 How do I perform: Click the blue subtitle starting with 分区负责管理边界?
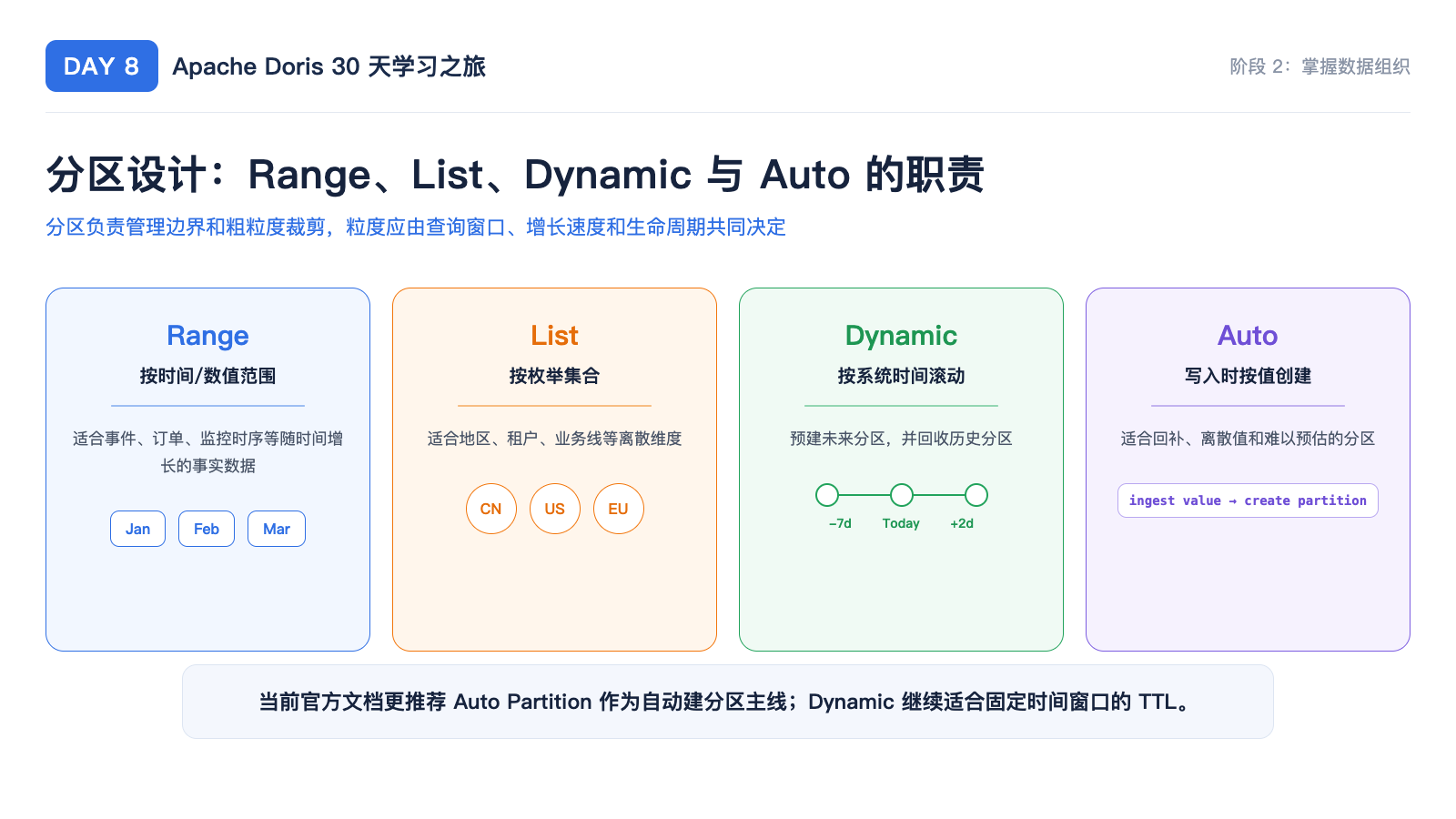point(416,227)
